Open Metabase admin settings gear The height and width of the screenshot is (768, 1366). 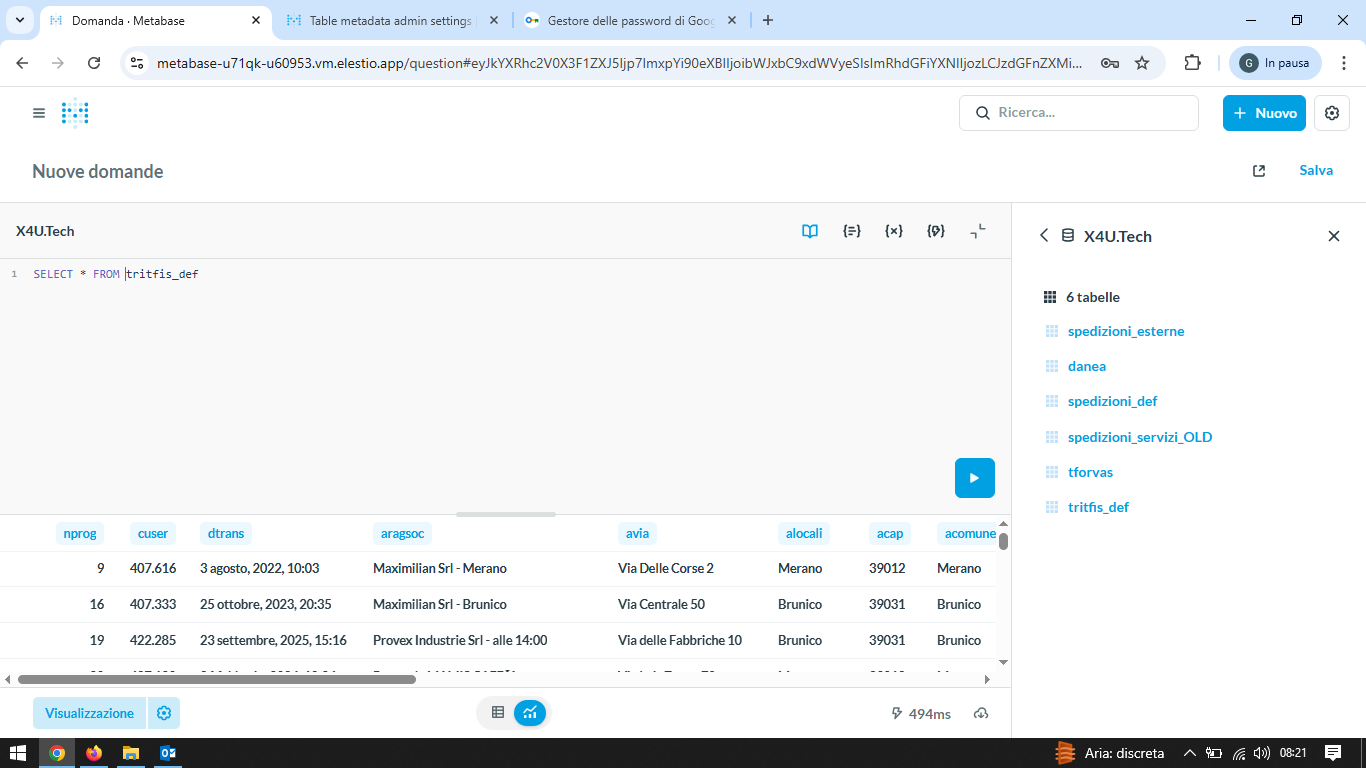coord(1331,113)
